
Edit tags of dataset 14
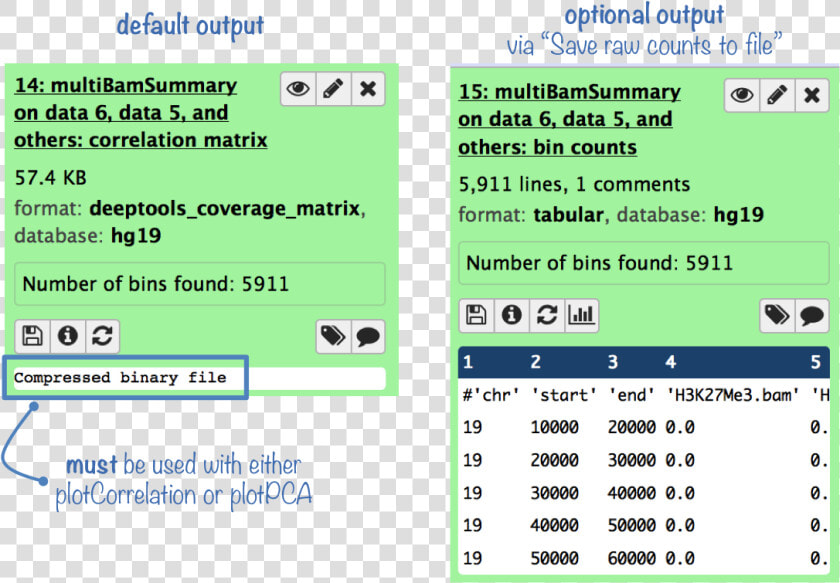[x=333, y=336]
